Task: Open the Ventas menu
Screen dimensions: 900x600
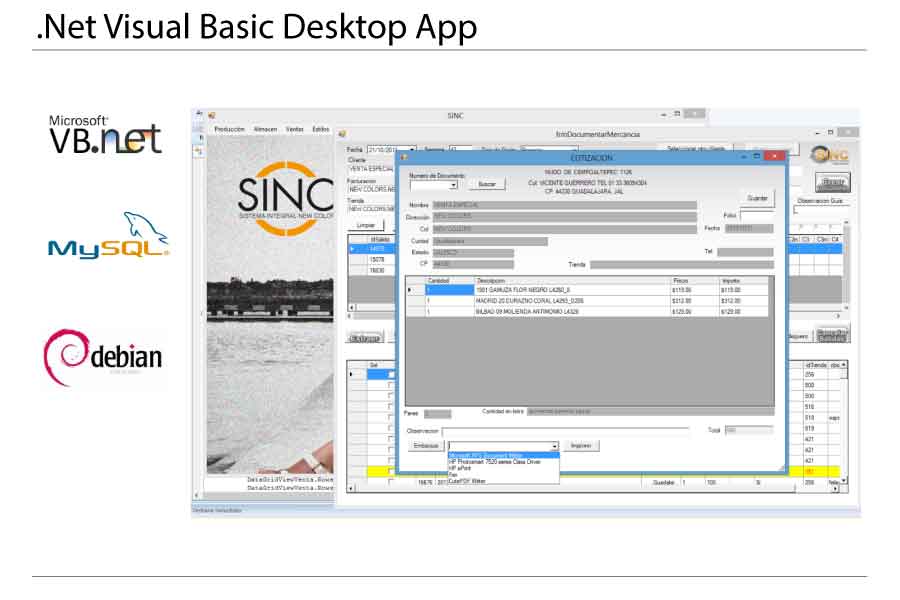Action: (x=295, y=129)
